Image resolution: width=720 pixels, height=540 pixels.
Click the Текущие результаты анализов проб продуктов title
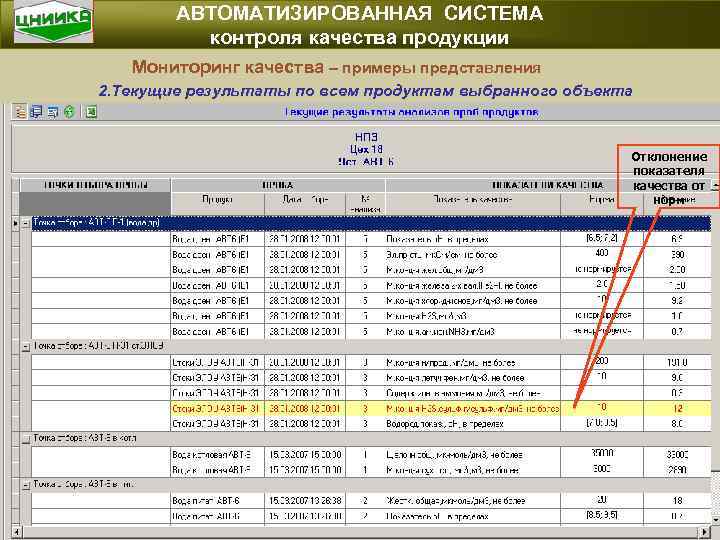tap(411, 112)
